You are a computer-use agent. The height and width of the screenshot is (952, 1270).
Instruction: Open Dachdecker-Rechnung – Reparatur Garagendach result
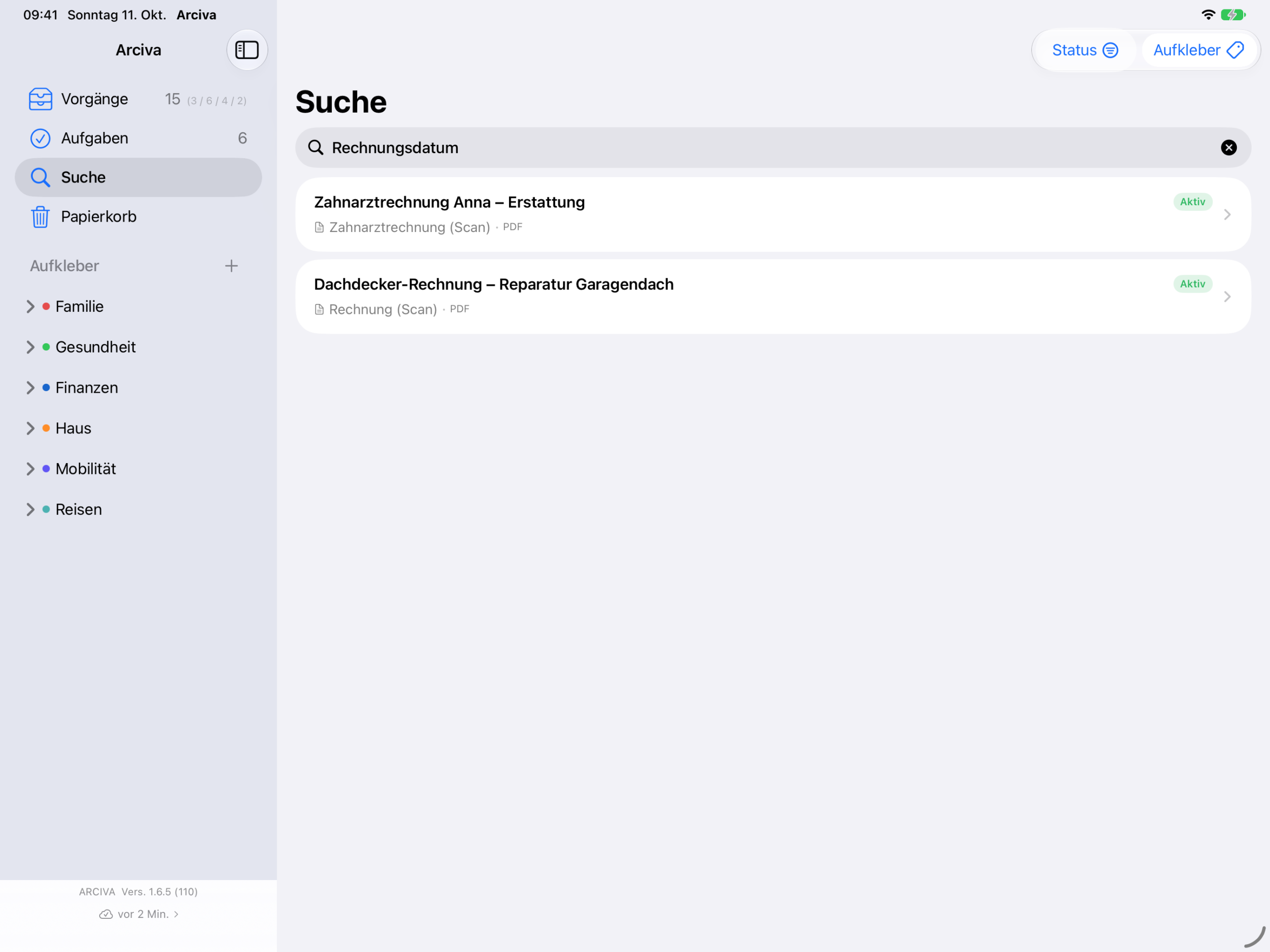click(x=773, y=297)
